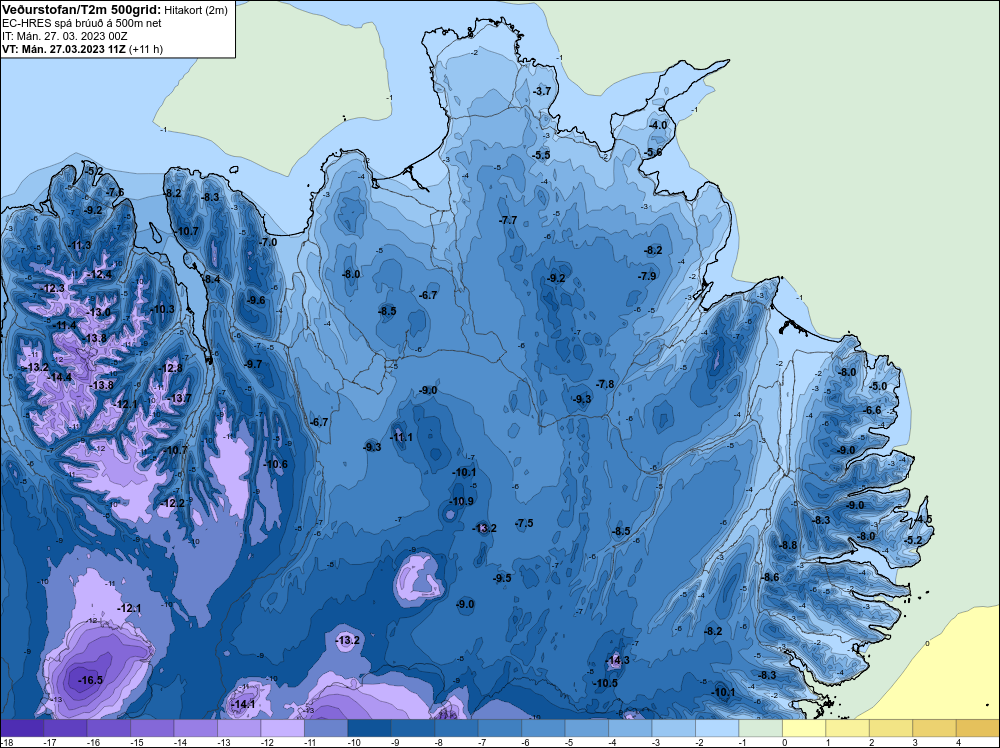Select the -8.4 temperature label

tap(210, 279)
